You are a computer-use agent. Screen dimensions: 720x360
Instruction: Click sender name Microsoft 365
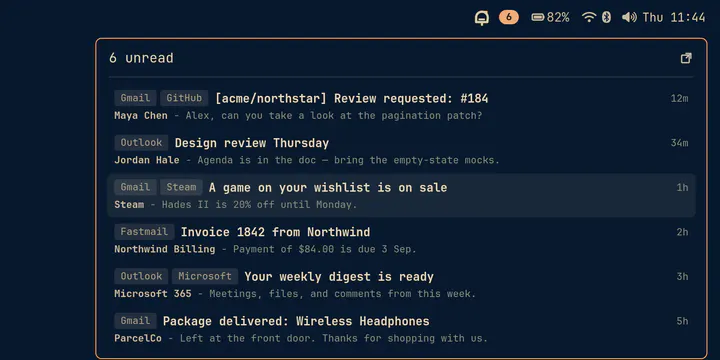coord(153,294)
